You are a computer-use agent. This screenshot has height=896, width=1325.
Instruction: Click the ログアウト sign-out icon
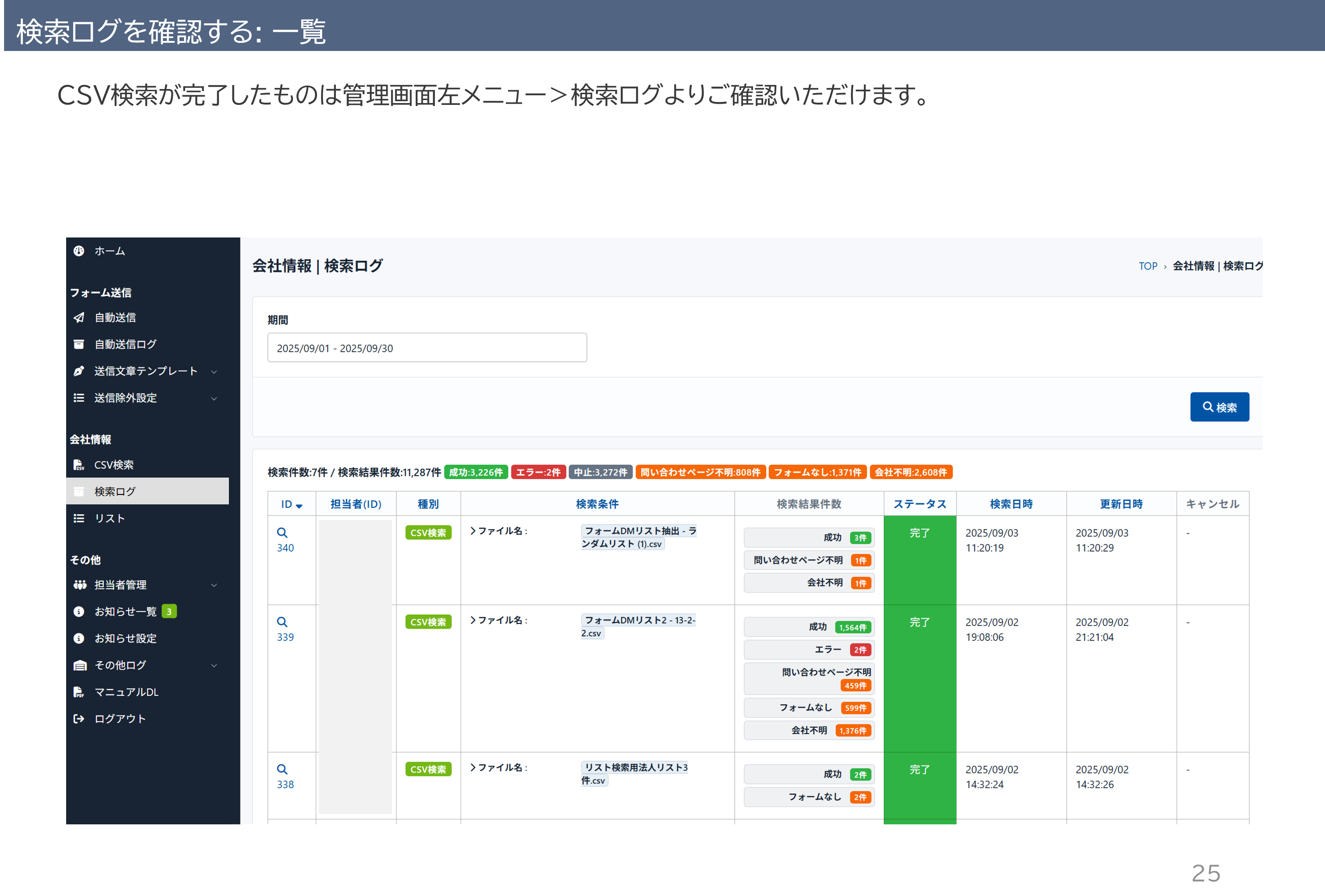(79, 719)
